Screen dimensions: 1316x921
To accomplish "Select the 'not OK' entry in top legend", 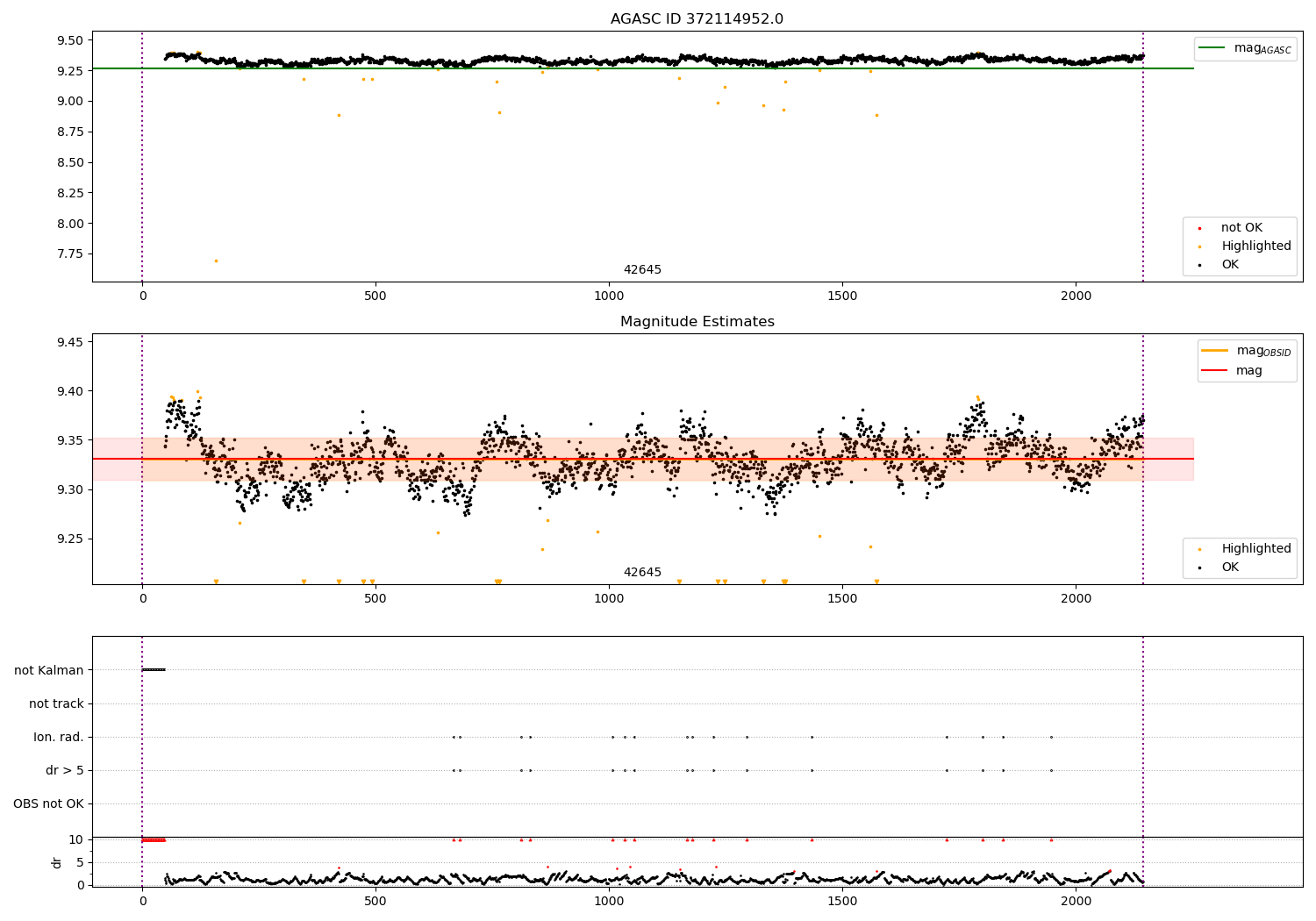I will pyautogui.click(x=1241, y=228).
